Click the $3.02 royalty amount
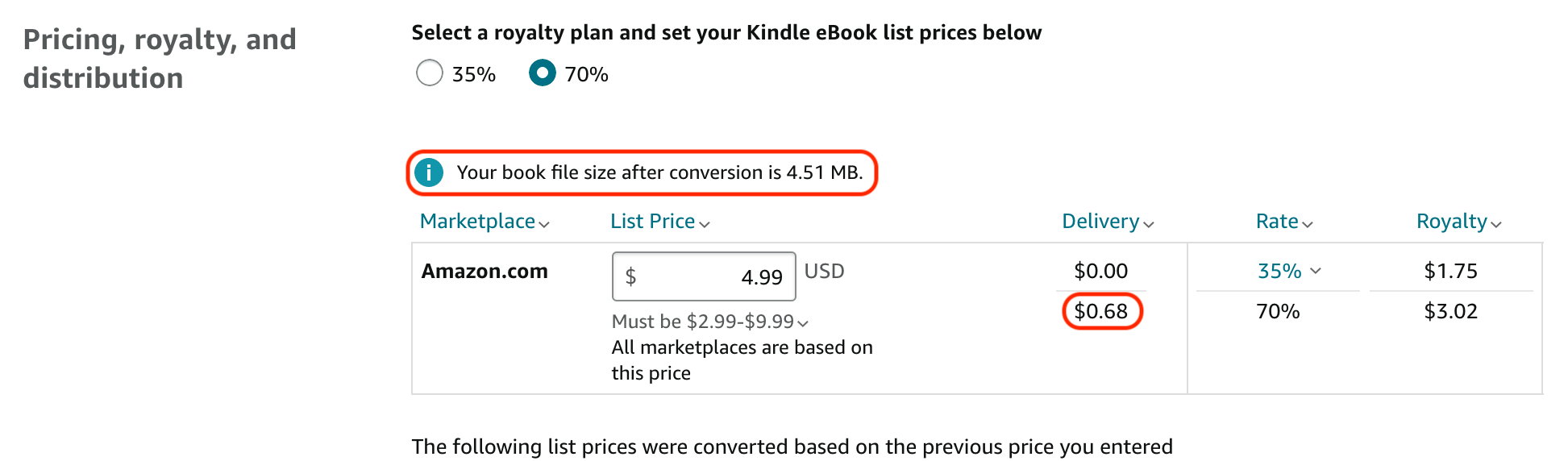 (x=1450, y=311)
